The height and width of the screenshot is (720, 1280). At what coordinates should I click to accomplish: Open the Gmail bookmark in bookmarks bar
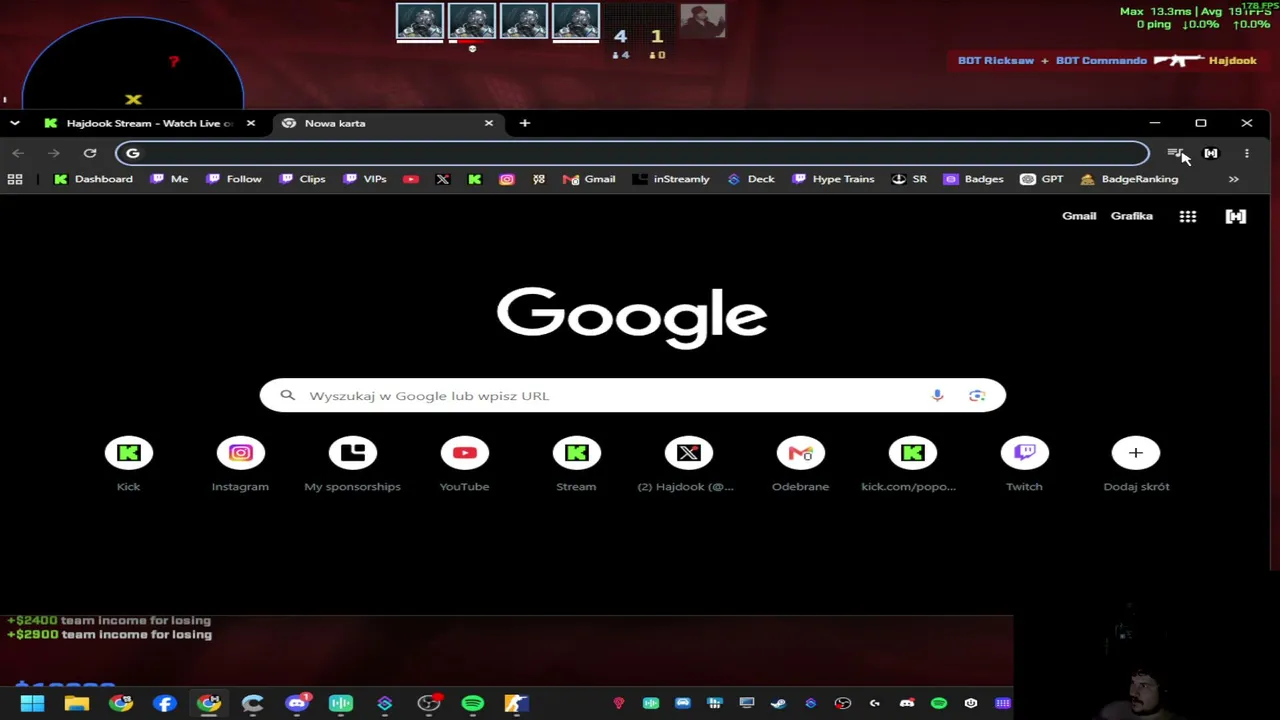point(589,179)
